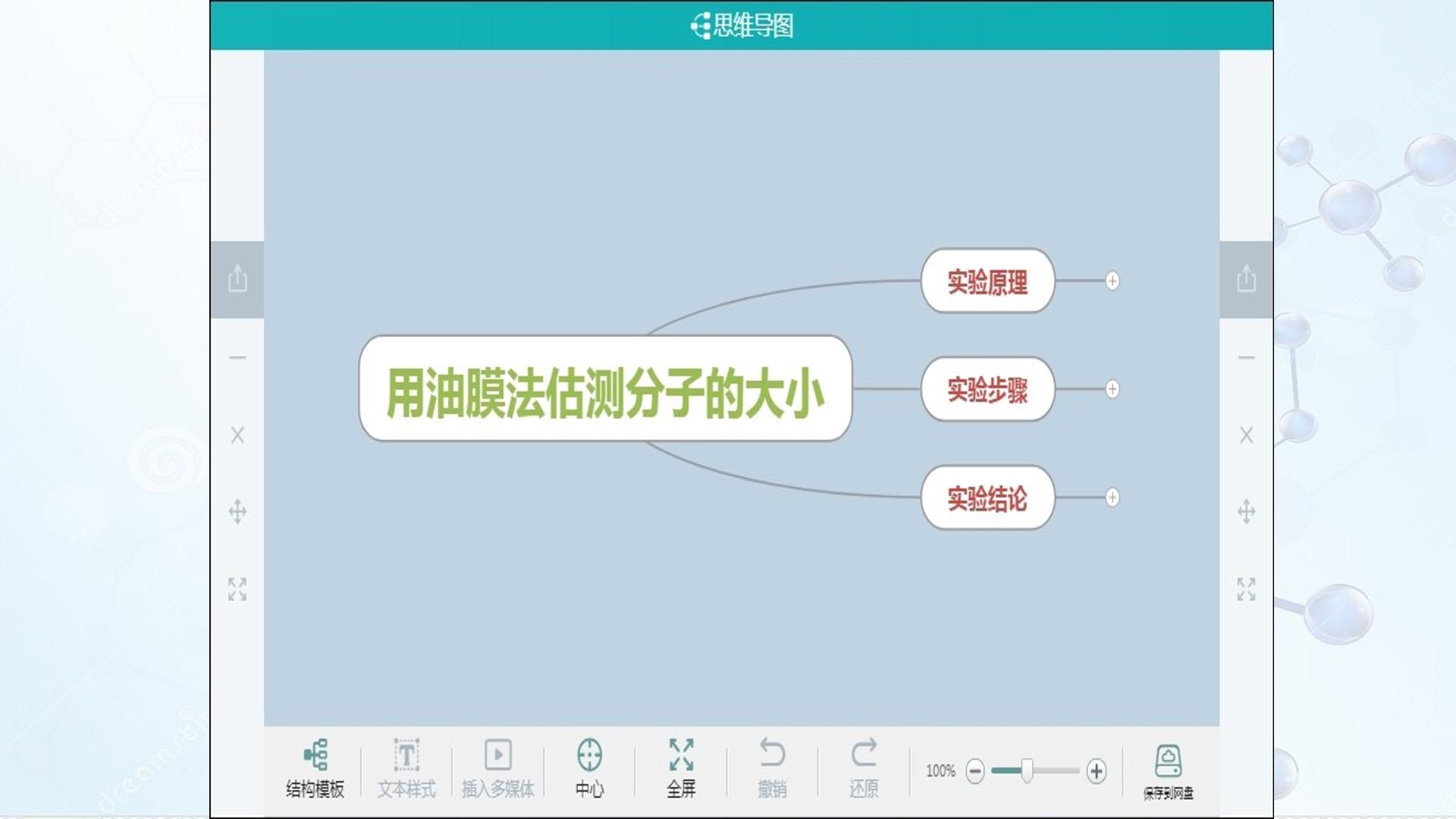Increase zoom with the plus button
Screen dimensions: 1456x819
pos(1097,771)
